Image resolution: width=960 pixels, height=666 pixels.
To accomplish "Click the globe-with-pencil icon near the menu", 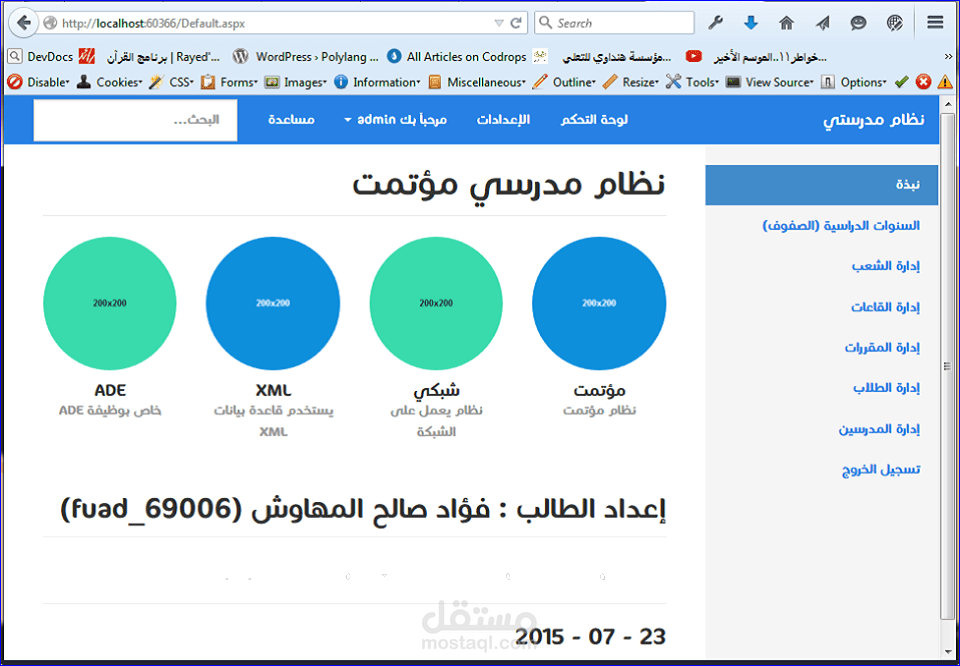I will tap(894, 22).
